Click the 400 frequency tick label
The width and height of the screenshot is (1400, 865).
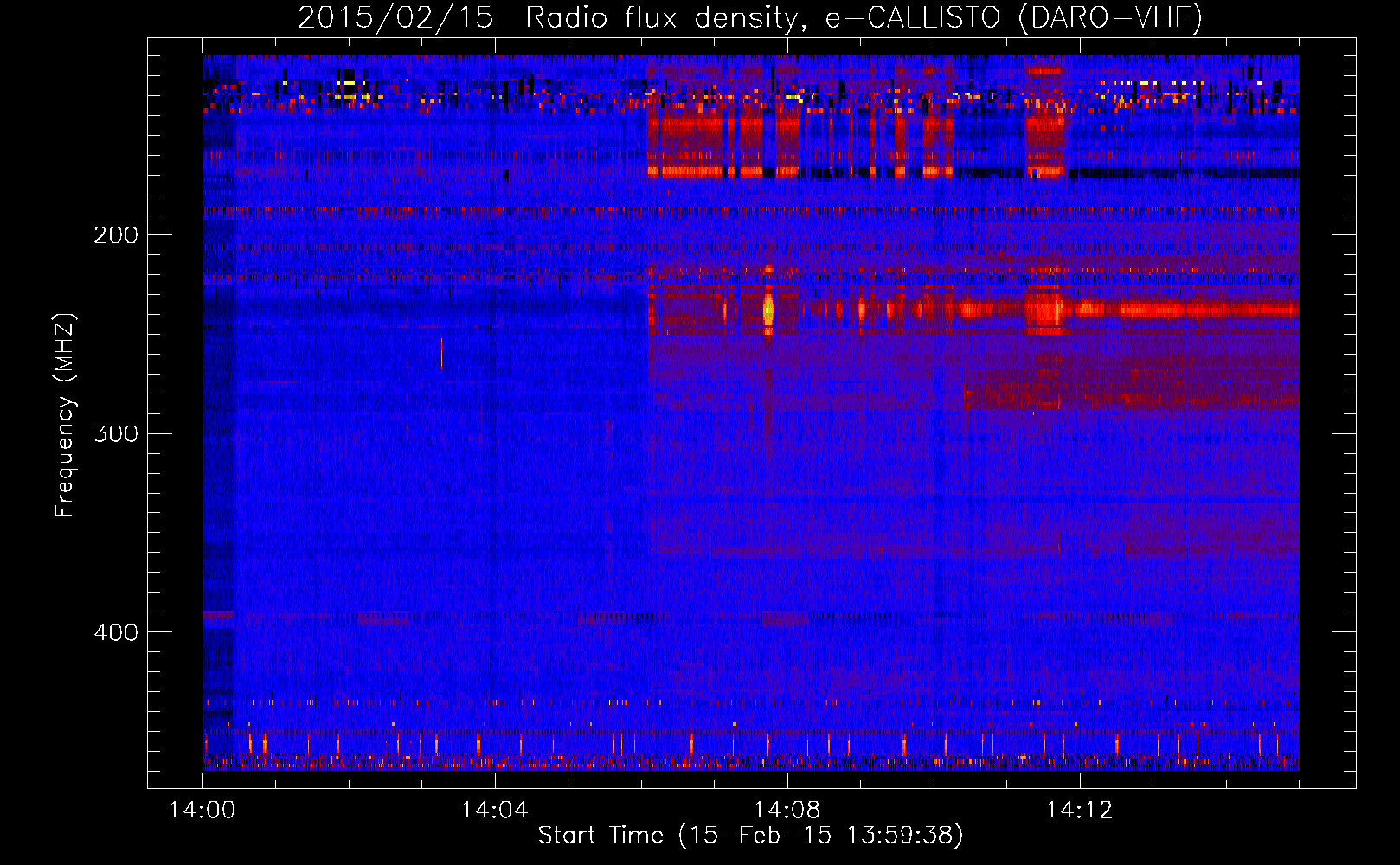116,632
